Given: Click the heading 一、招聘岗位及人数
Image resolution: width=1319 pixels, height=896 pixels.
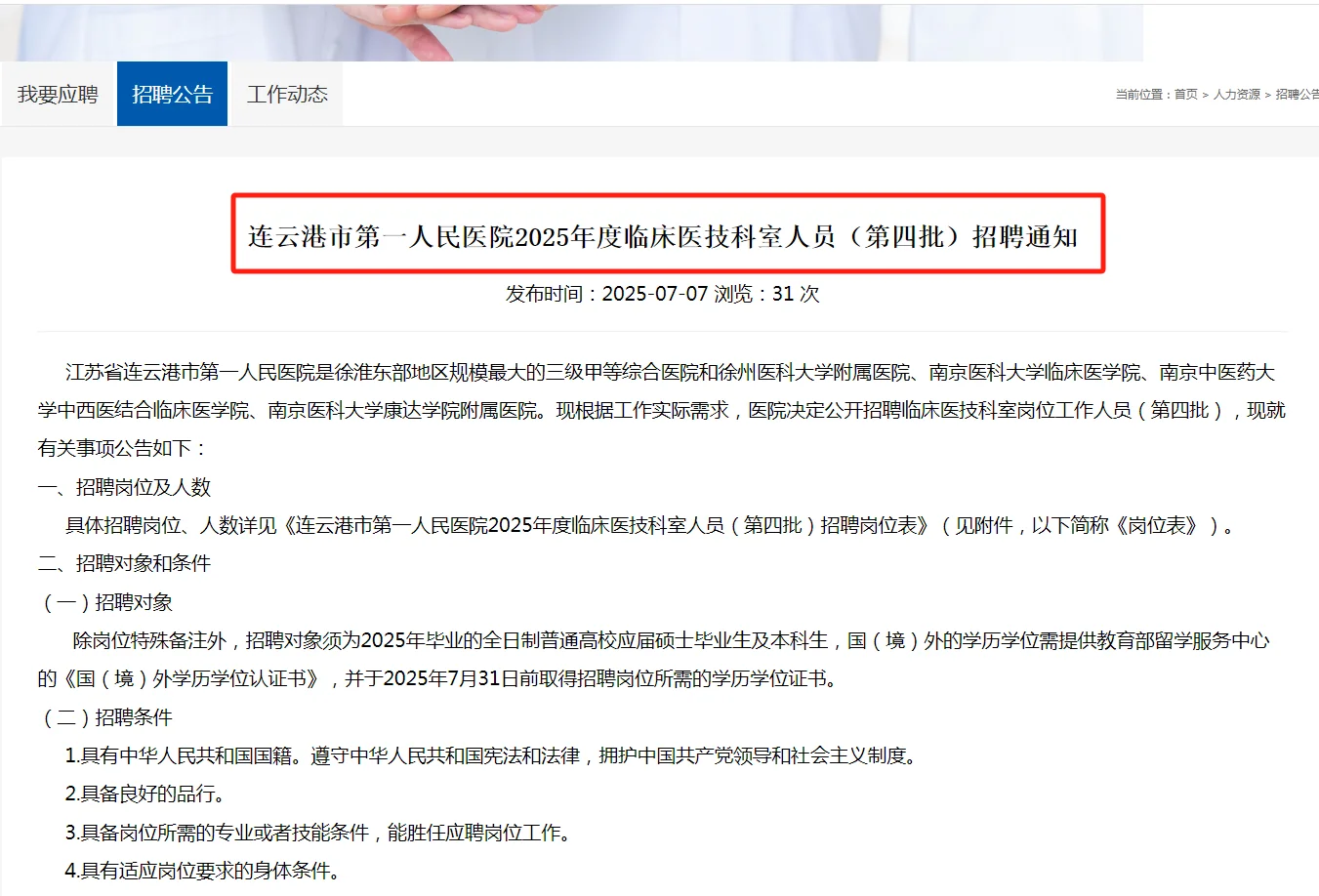Looking at the screenshot, I should point(124,487).
